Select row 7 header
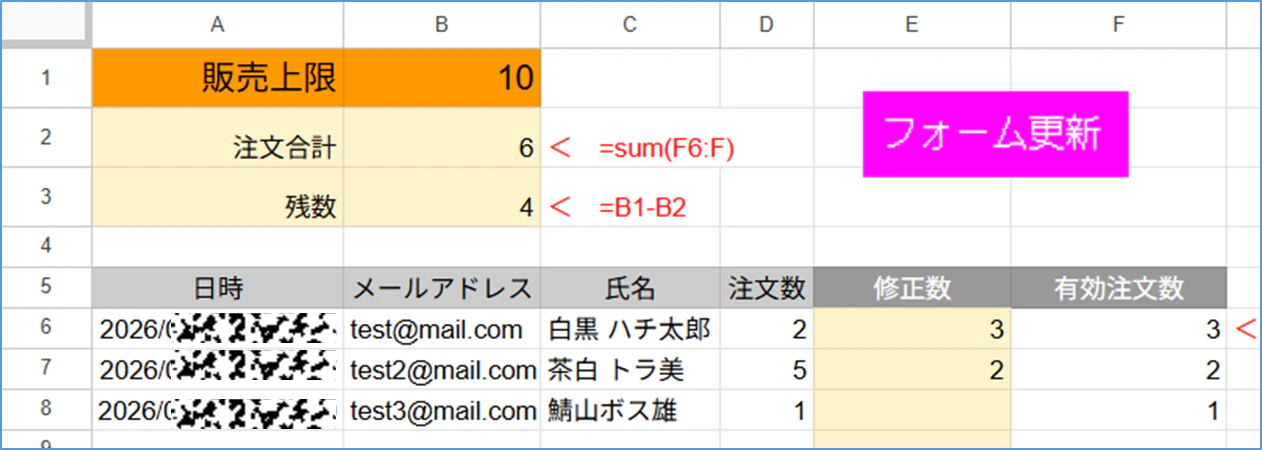Screen dimensions: 1262x450 [x=46, y=371]
